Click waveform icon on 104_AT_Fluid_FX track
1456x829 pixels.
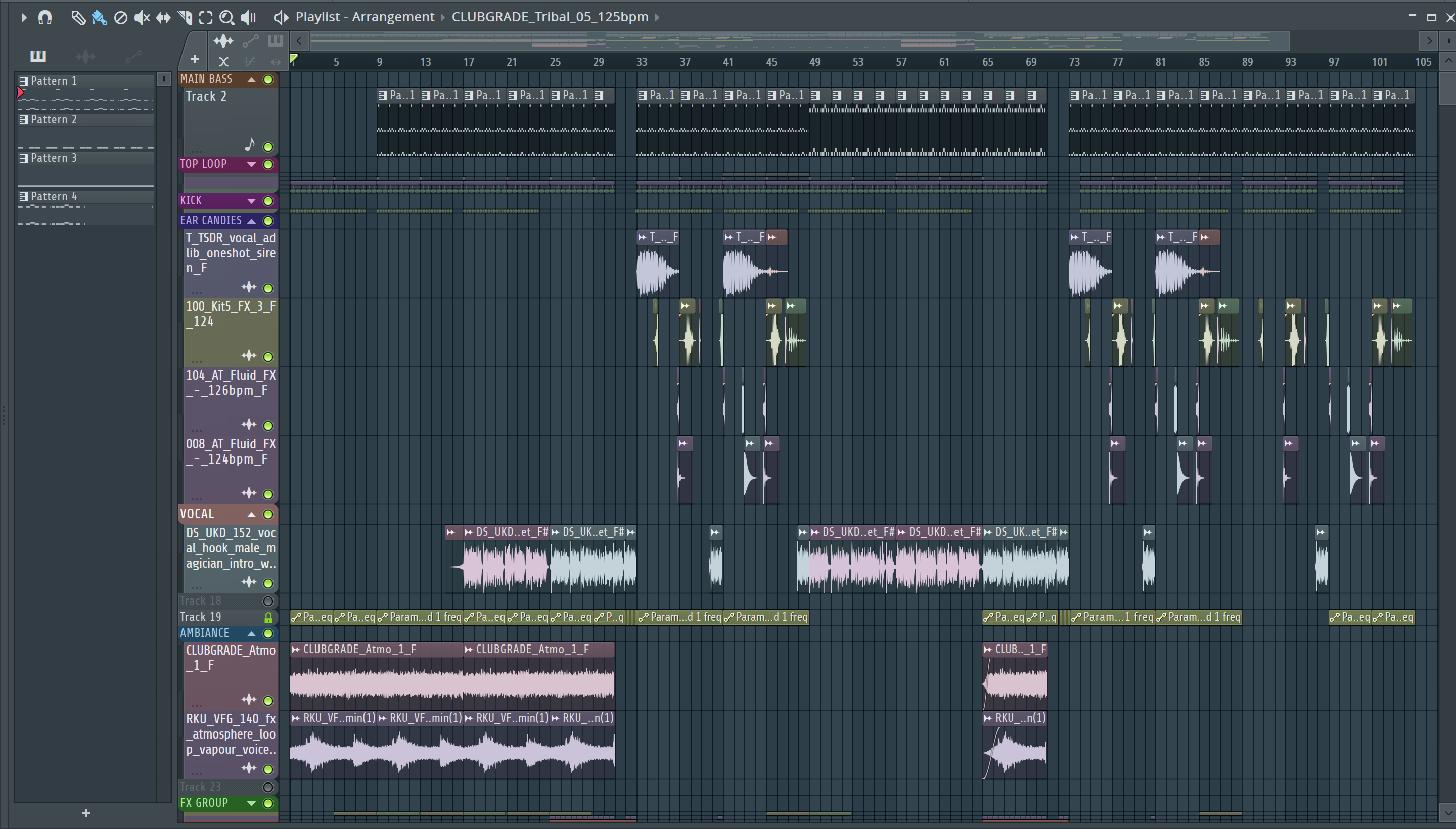(249, 424)
